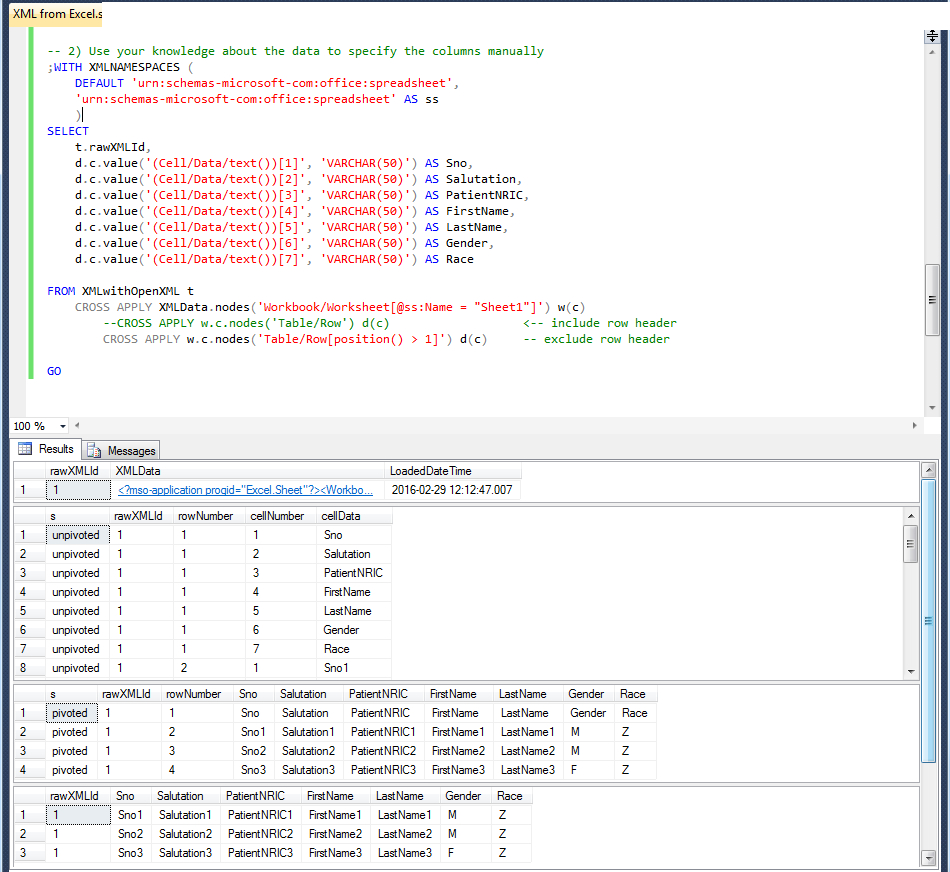
Task: Click the Messages tab page icon
Action: 95,450
